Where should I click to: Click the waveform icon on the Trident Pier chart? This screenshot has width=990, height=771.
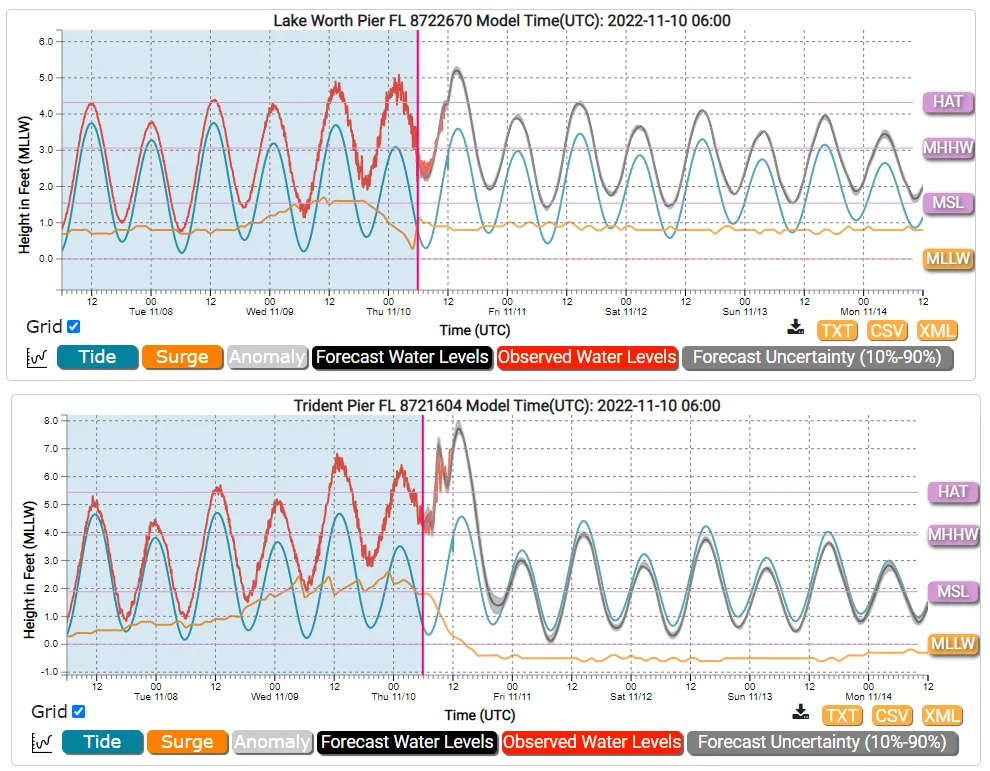(42, 743)
